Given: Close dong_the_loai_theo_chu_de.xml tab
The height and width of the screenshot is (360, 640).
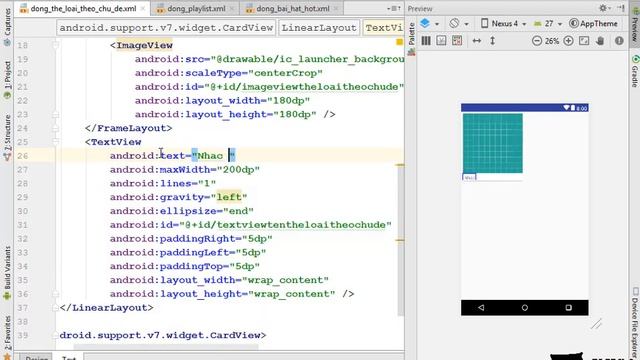Looking at the screenshot, I should 142,9.
